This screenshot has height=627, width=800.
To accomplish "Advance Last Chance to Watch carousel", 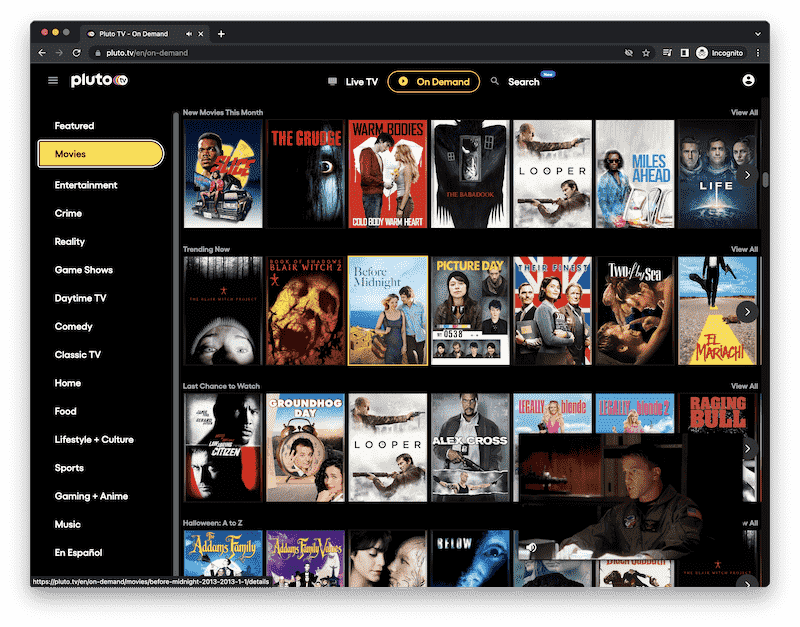I will pyautogui.click(x=748, y=448).
